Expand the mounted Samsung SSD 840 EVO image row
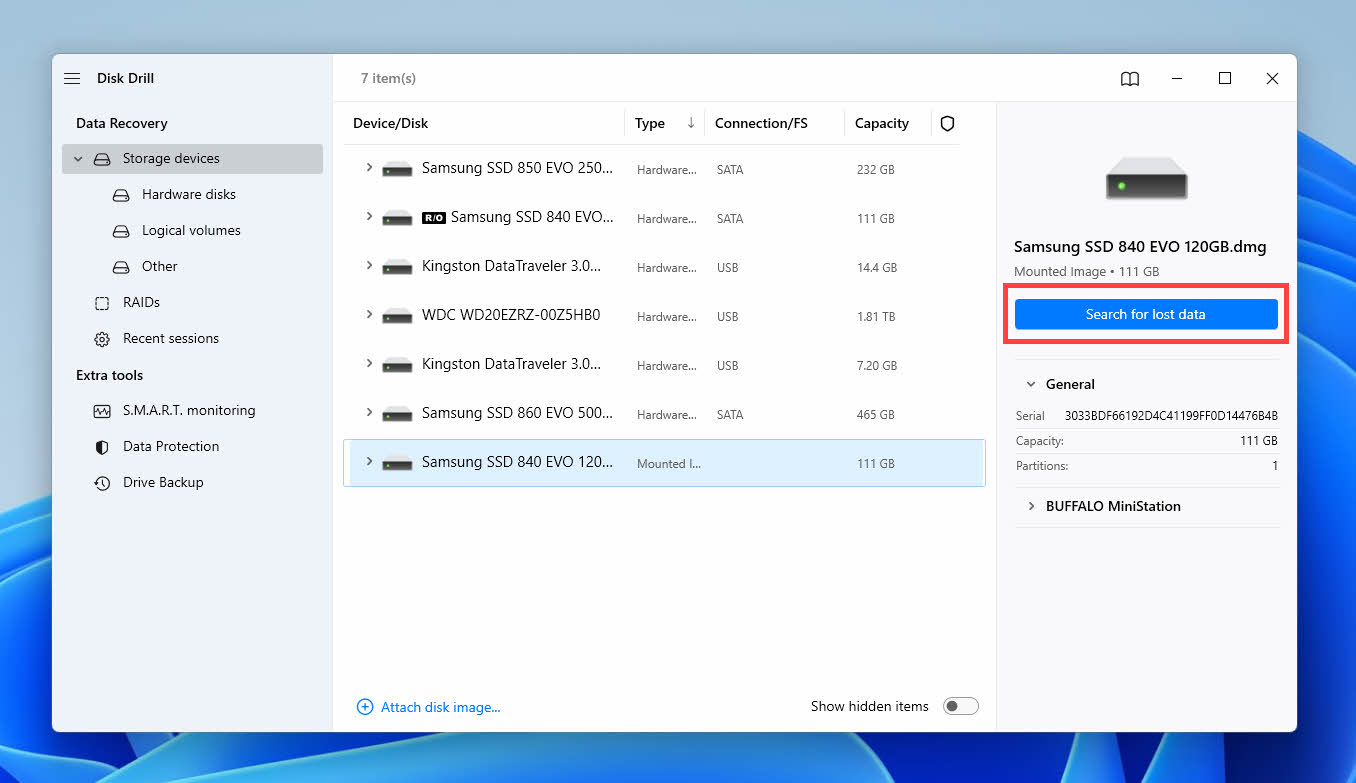Viewport: 1356px width, 783px height. [x=368, y=462]
